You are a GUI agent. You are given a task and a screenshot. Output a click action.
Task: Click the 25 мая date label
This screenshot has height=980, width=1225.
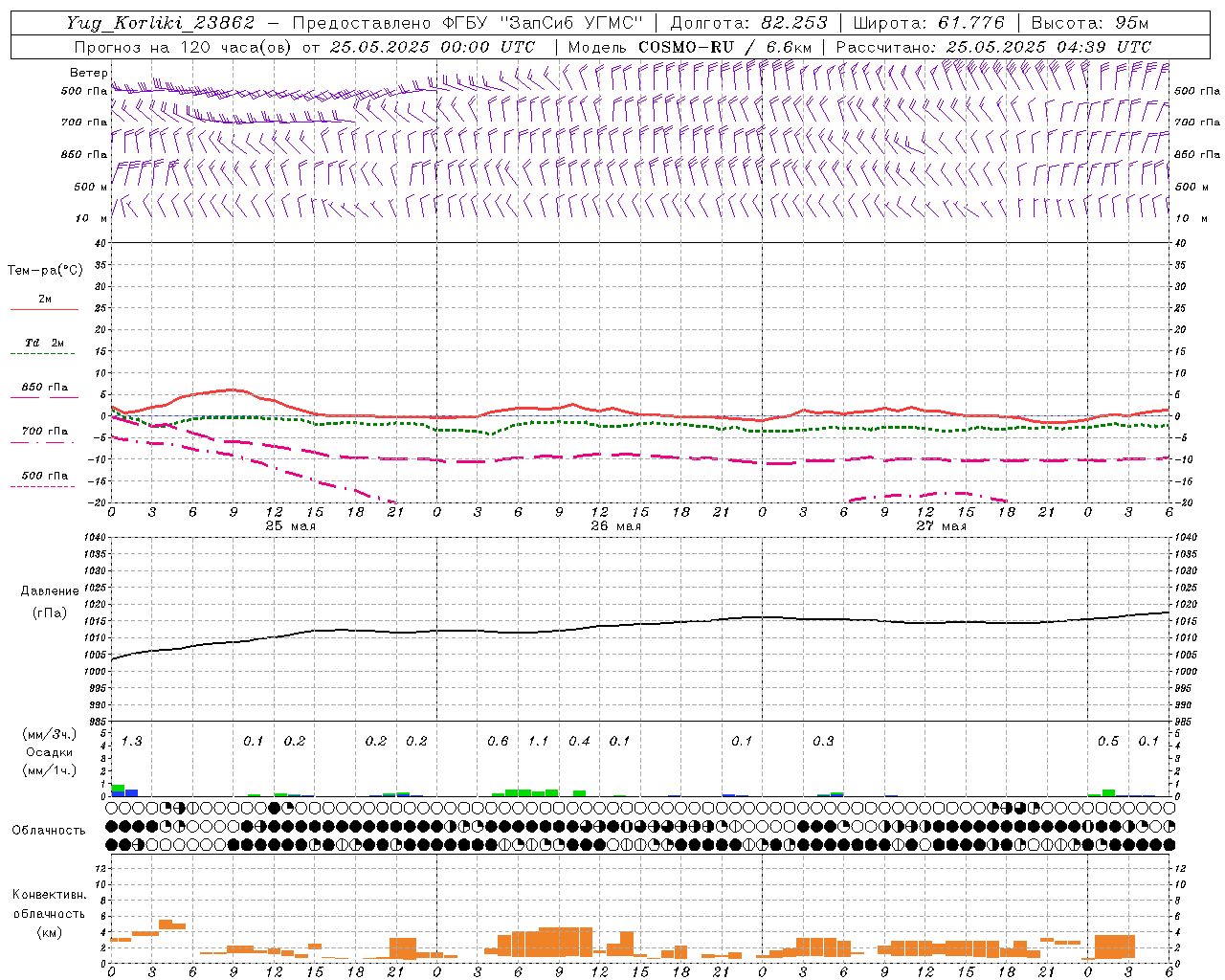coord(290,526)
